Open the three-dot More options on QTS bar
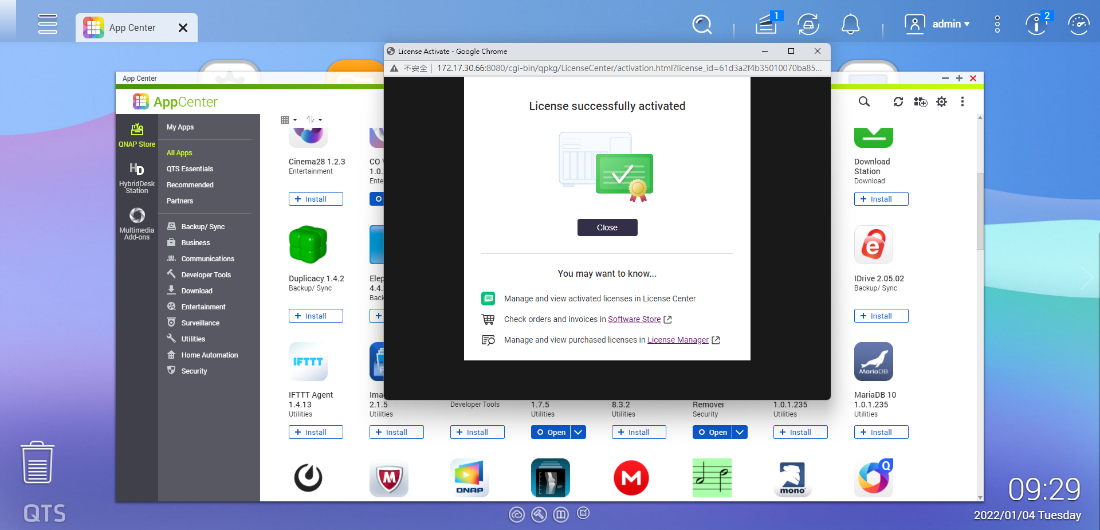 (x=998, y=25)
